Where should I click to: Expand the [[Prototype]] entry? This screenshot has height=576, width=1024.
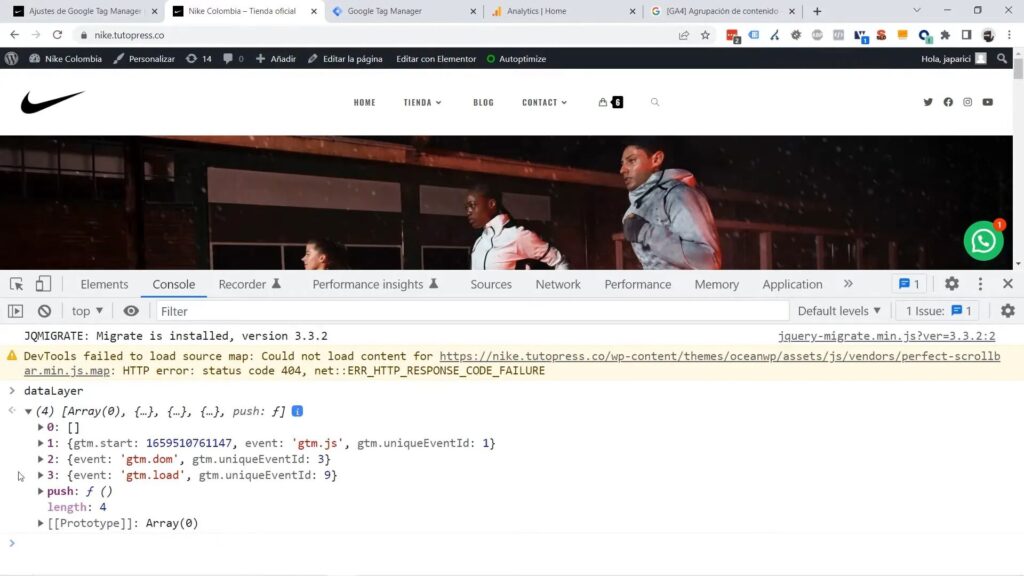point(40,523)
